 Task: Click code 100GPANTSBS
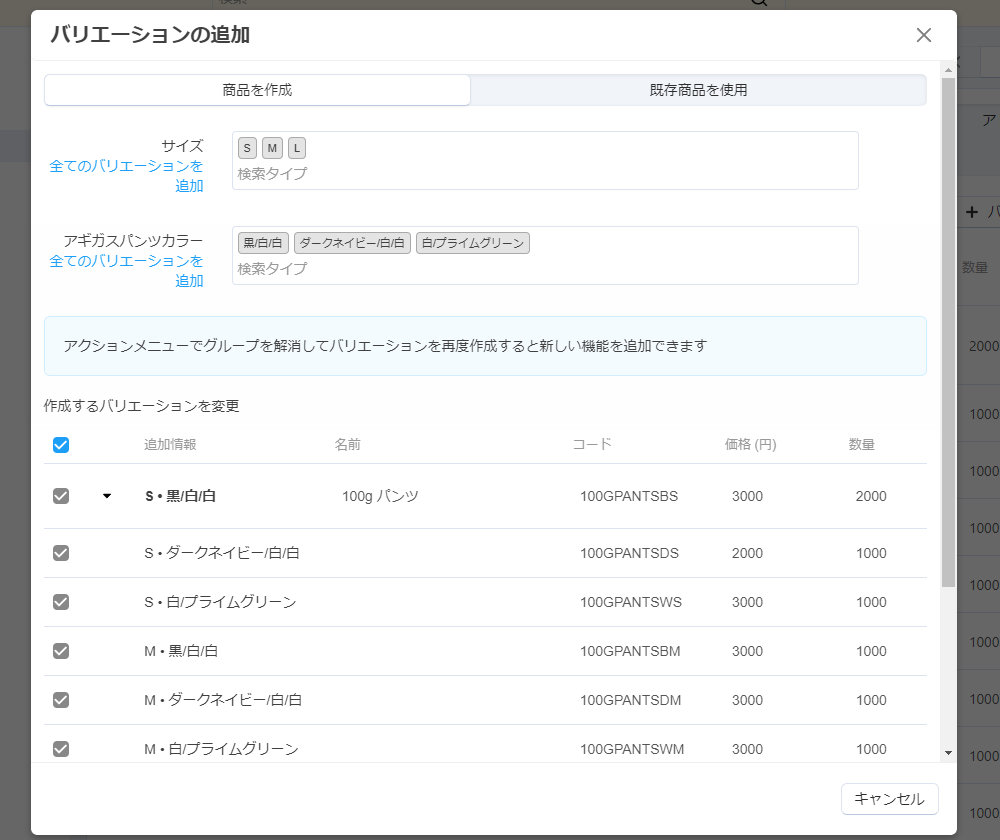click(x=629, y=496)
